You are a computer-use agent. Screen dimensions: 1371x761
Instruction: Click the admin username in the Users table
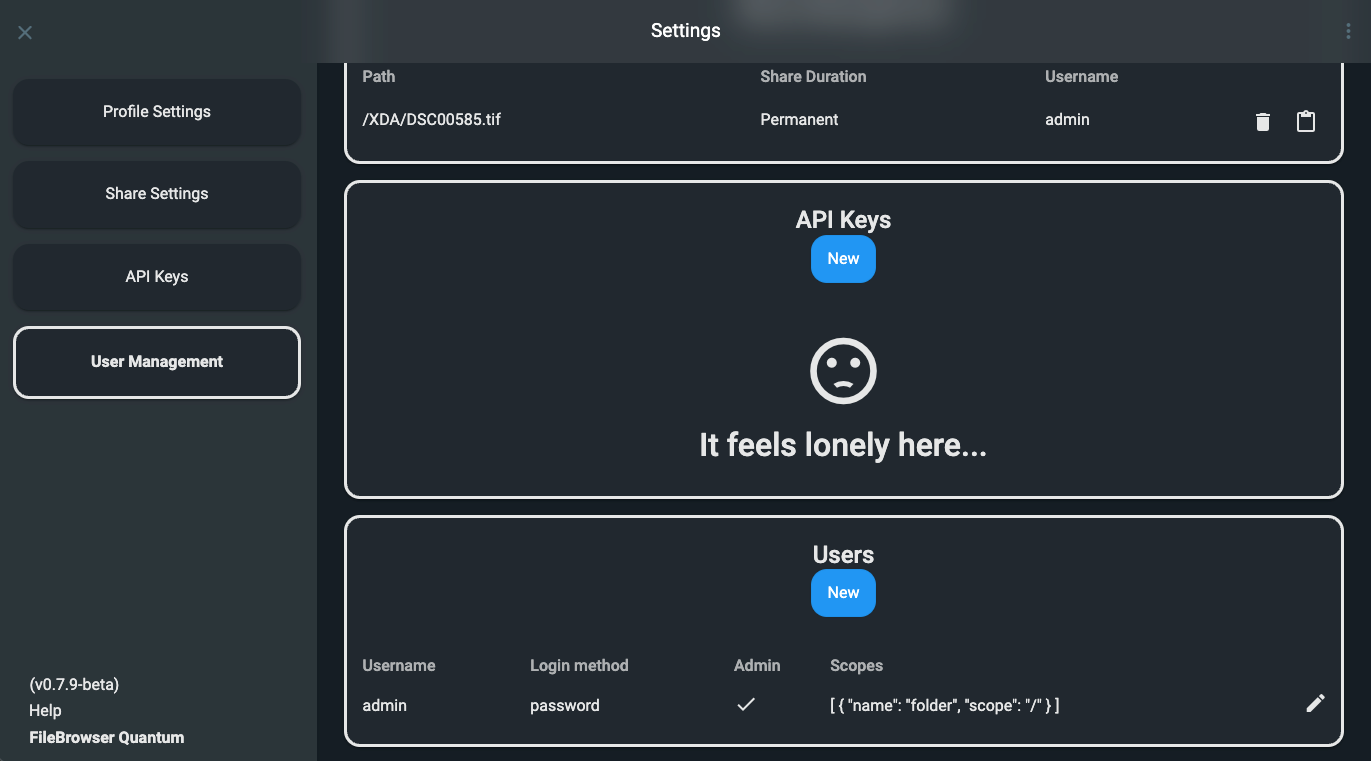[x=384, y=706]
